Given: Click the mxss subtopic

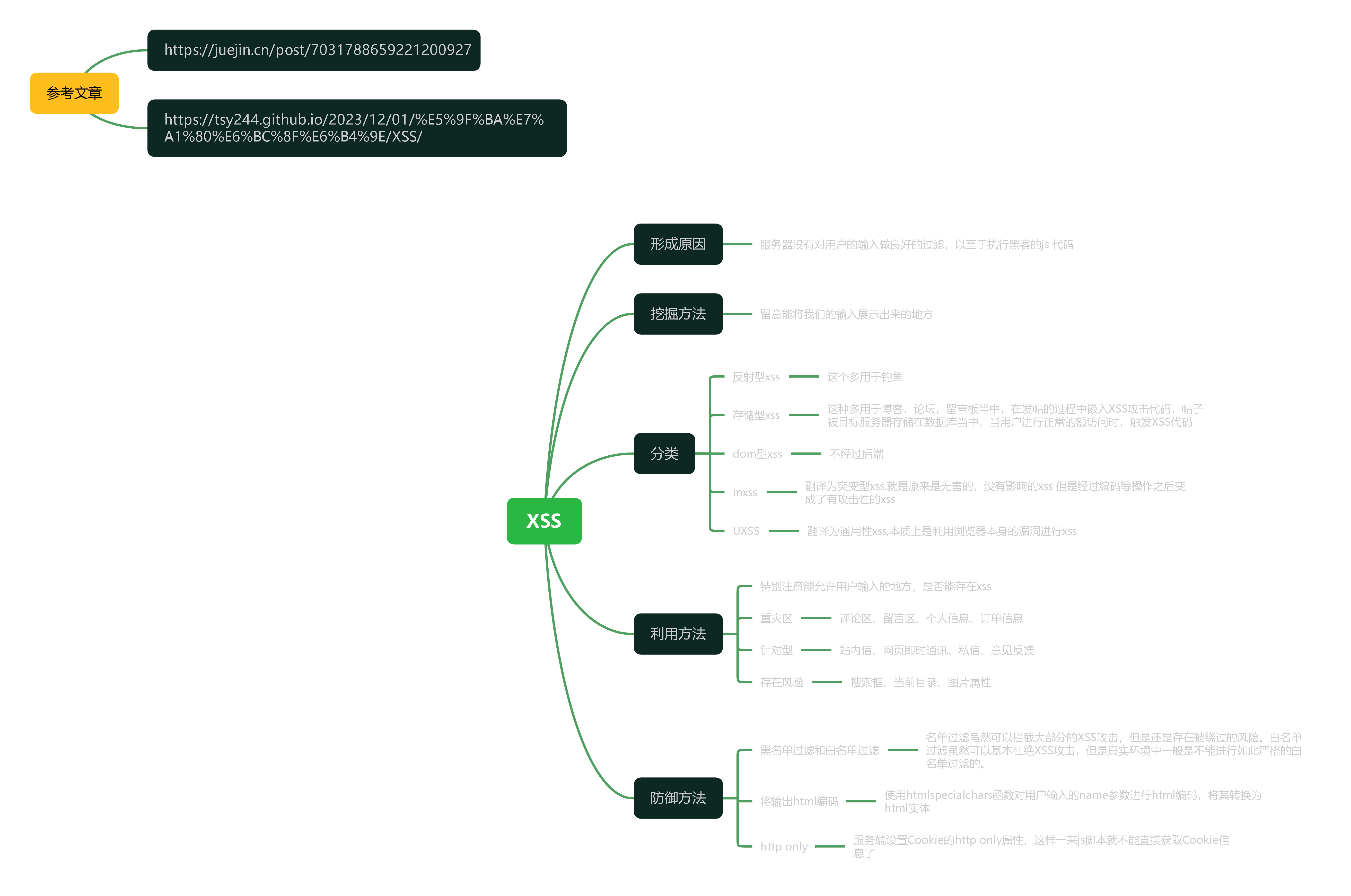Looking at the screenshot, I should coord(745,493).
